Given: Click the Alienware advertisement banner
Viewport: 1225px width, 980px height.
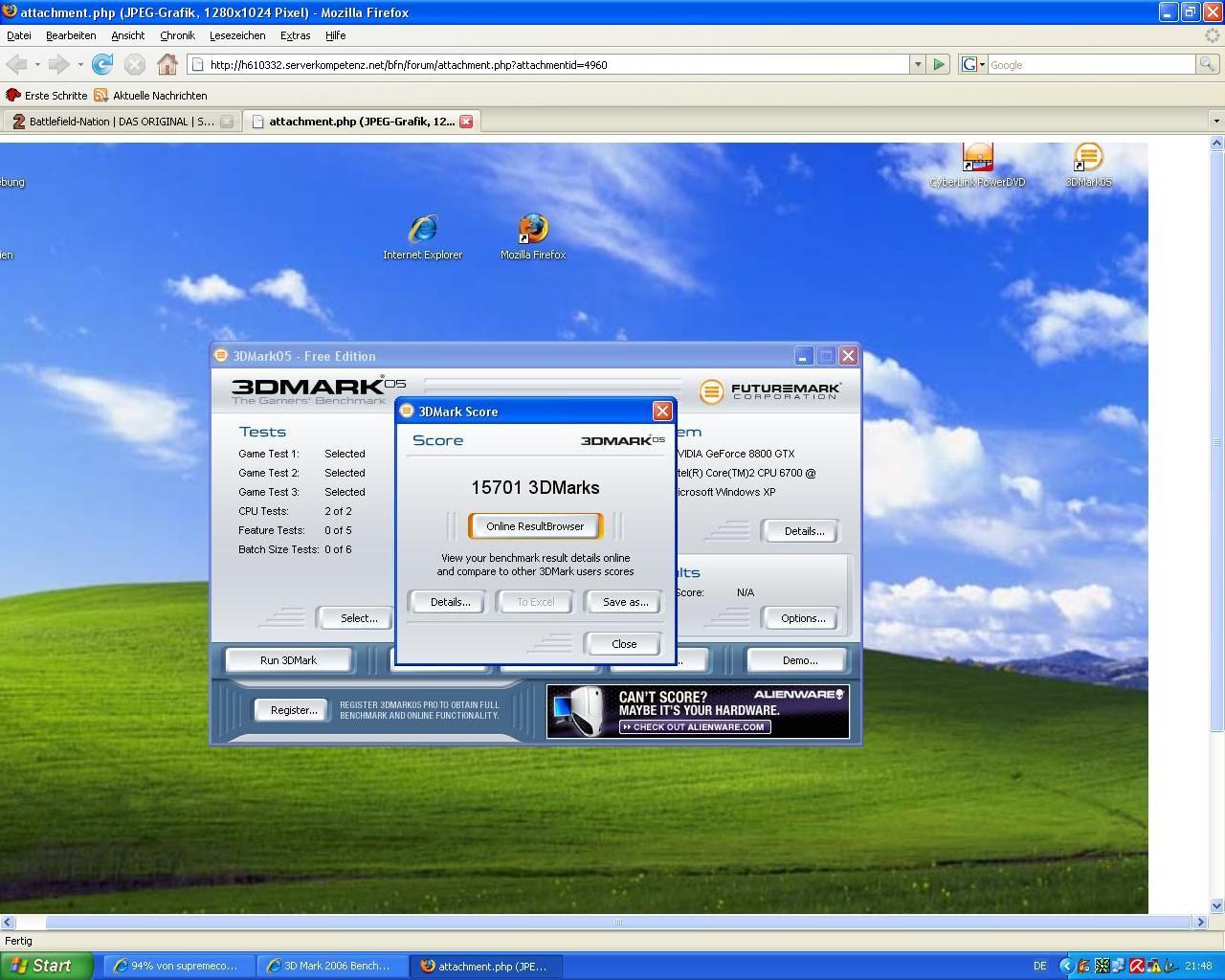Looking at the screenshot, I should point(698,711).
